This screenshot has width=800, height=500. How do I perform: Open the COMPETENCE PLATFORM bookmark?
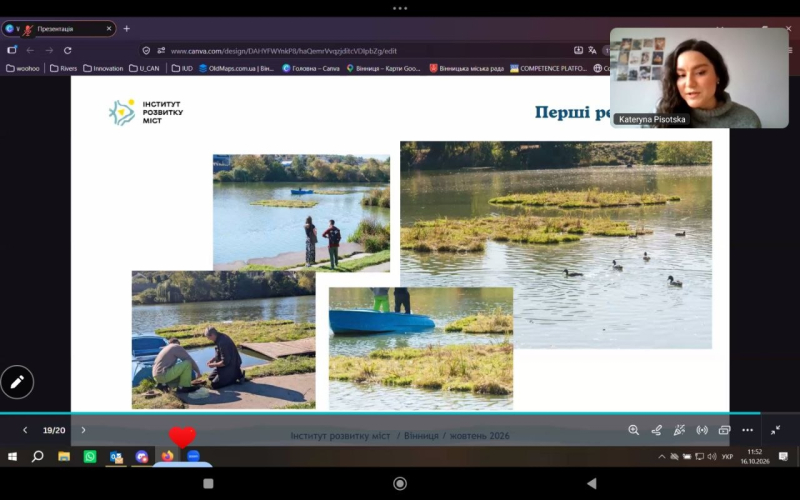[x=548, y=68]
